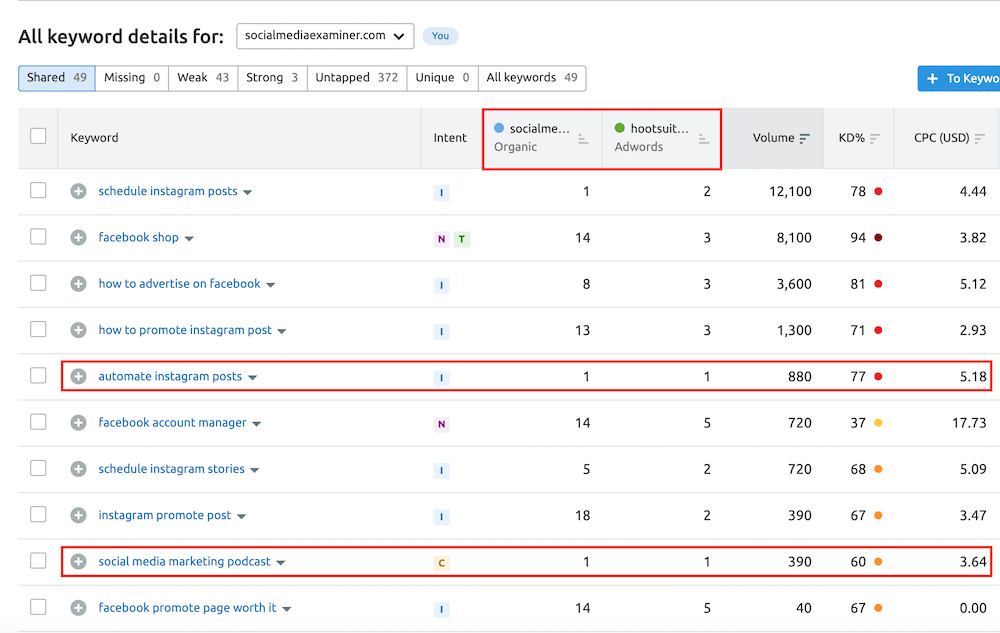Sort by hootsuite Adwords column icon
Viewport: 1000px width, 633px height.
(704, 139)
